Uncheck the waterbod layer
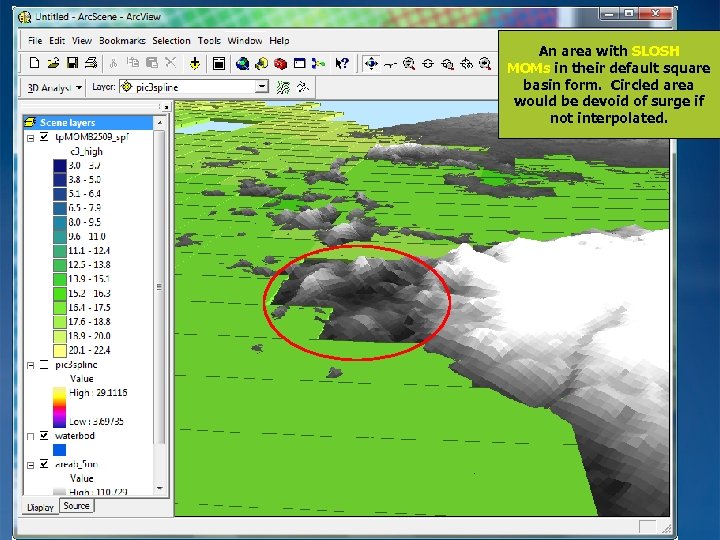This screenshot has width=720, height=540. pos(44,435)
